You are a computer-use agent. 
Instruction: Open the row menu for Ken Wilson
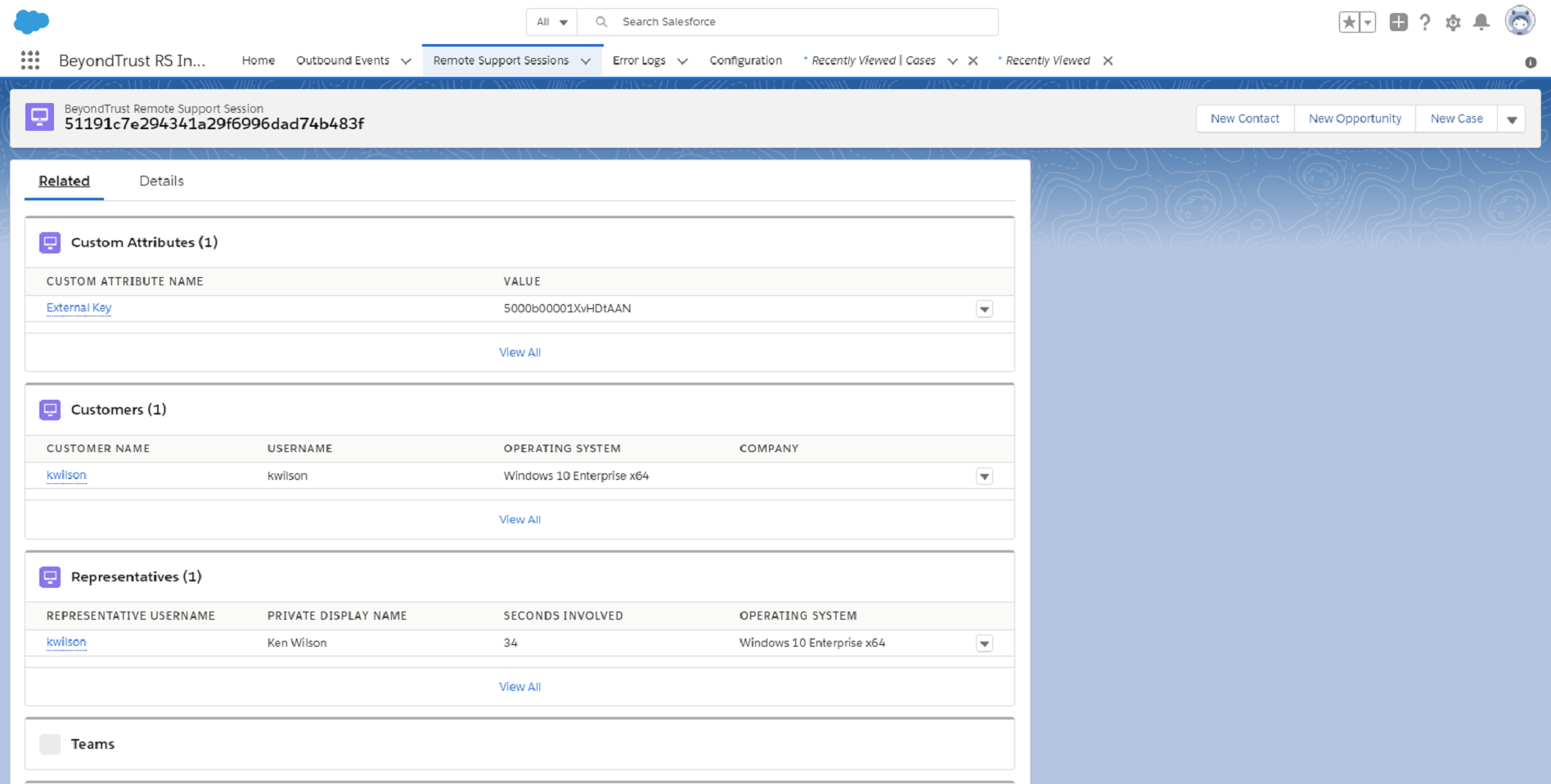click(984, 643)
